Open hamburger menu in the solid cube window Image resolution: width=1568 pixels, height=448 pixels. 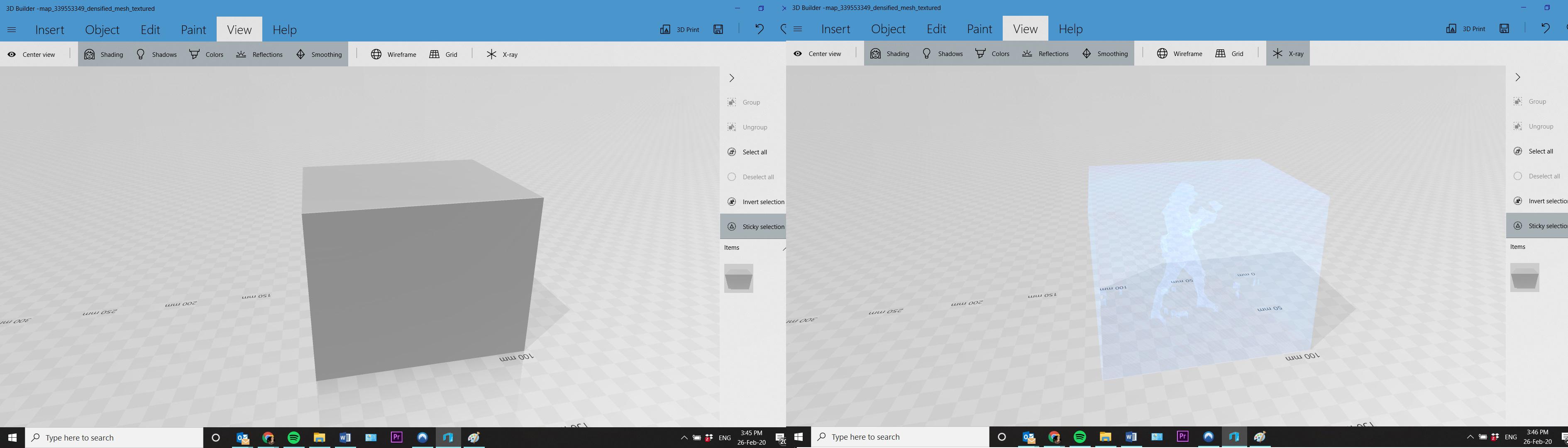coord(12,30)
